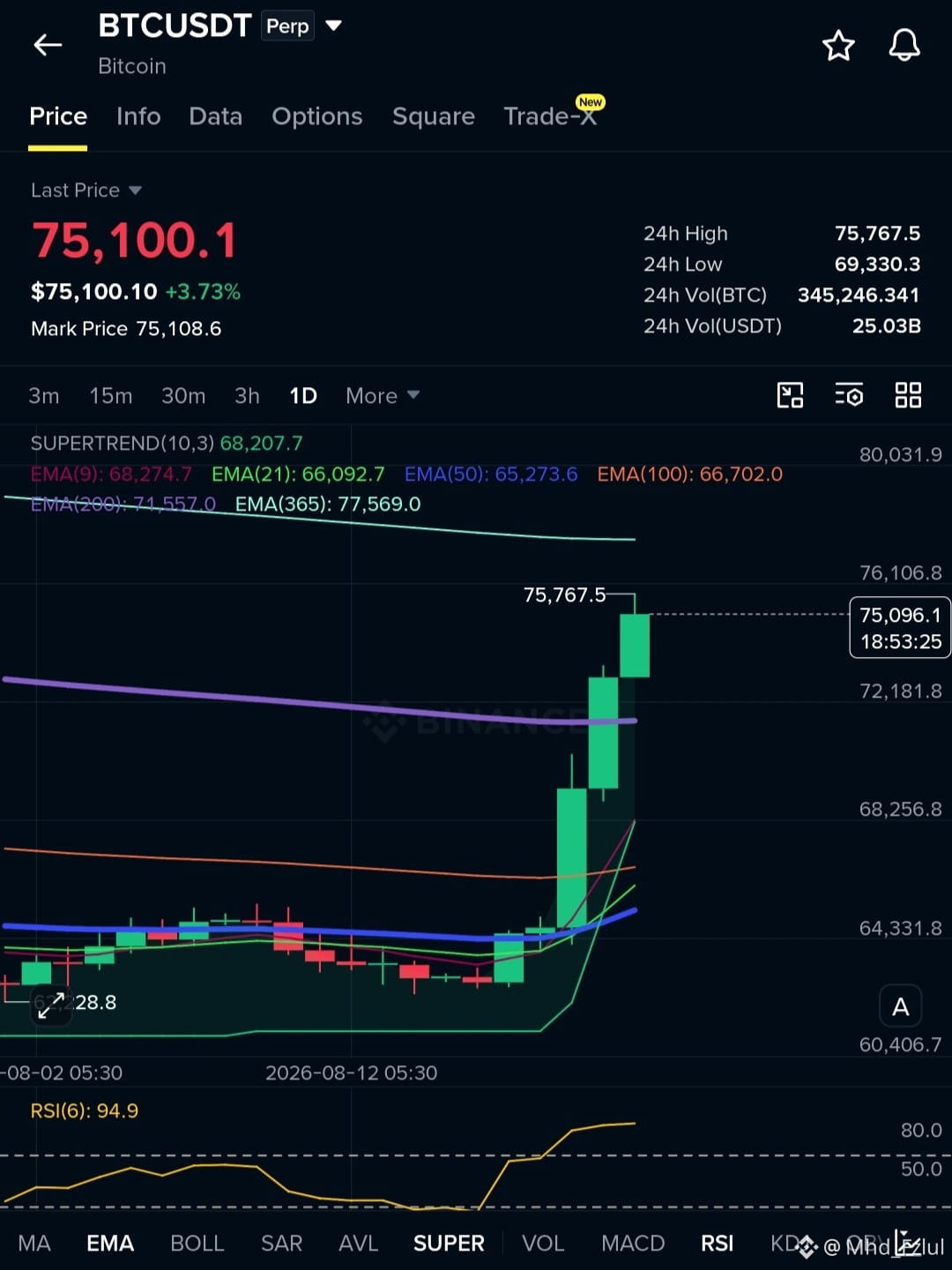Toggle the VOL indicator
The width and height of the screenshot is (952, 1270).
543,1244
